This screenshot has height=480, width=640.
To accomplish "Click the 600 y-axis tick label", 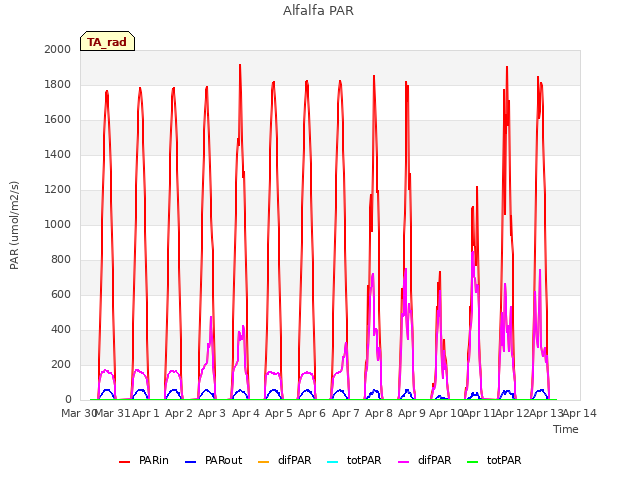I will [61, 295].
